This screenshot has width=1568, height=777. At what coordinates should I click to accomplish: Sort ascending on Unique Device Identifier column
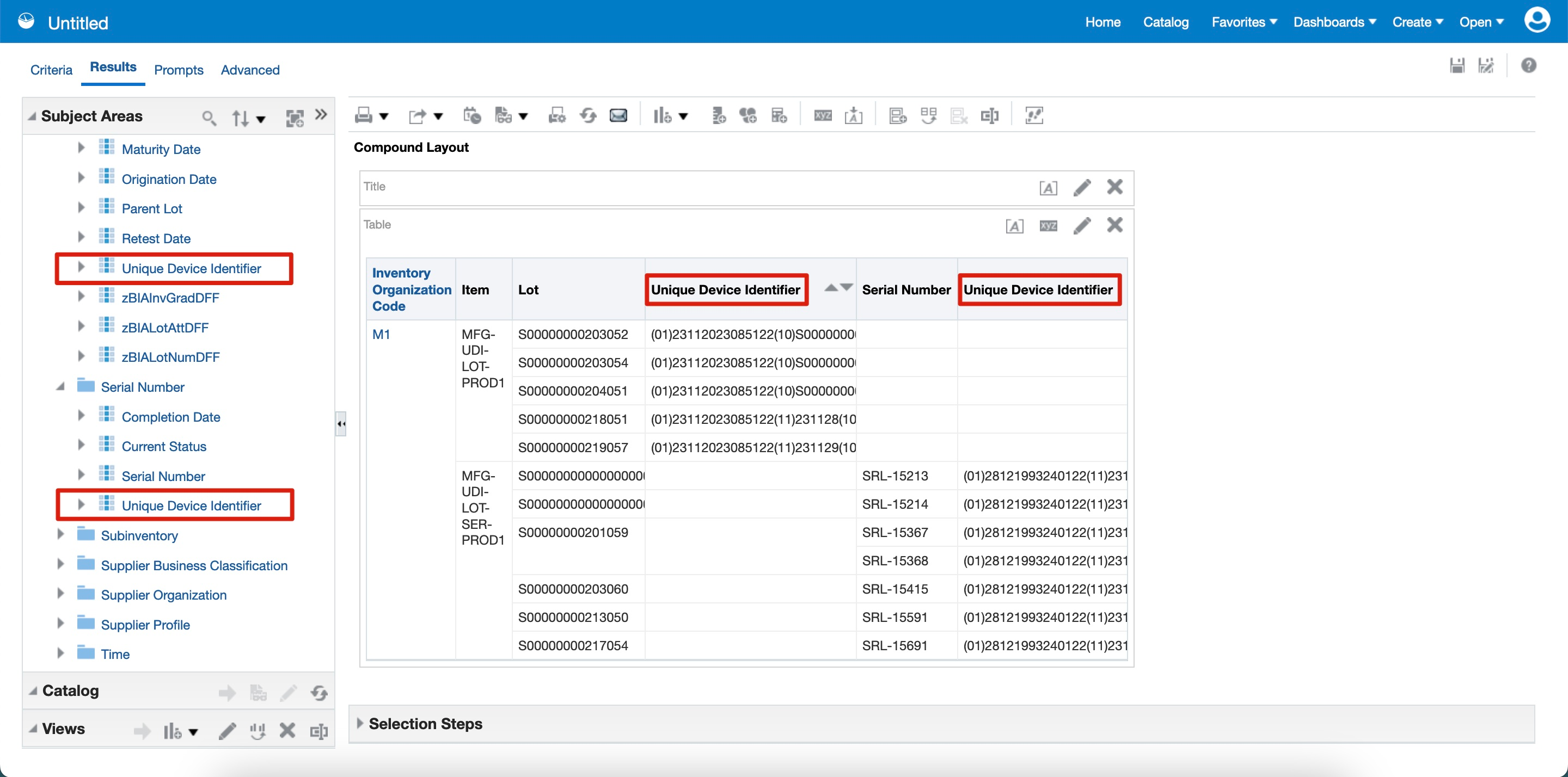[831, 288]
